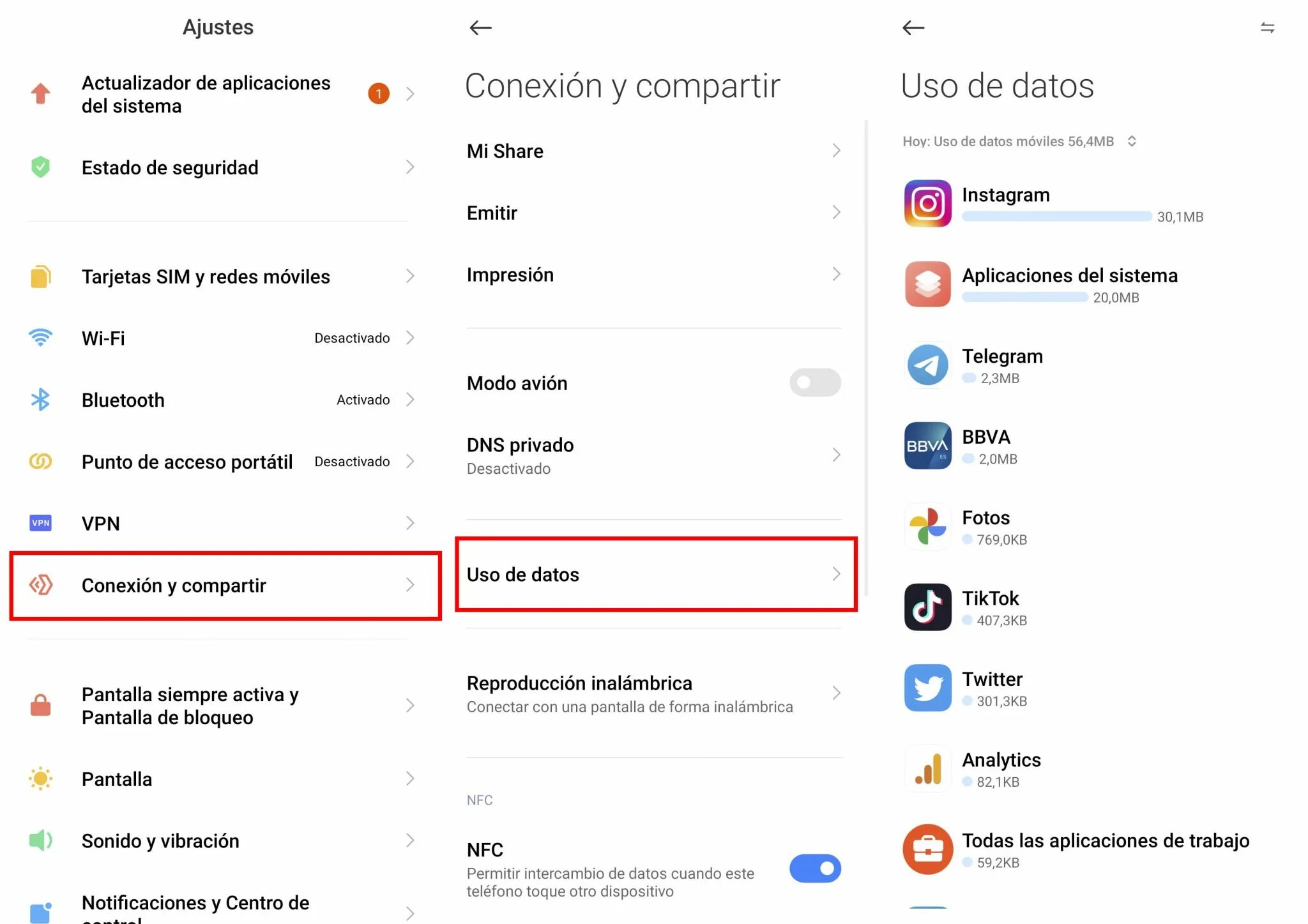Tap the Telegram app icon
The height and width of the screenshot is (924, 1308).
(927, 365)
